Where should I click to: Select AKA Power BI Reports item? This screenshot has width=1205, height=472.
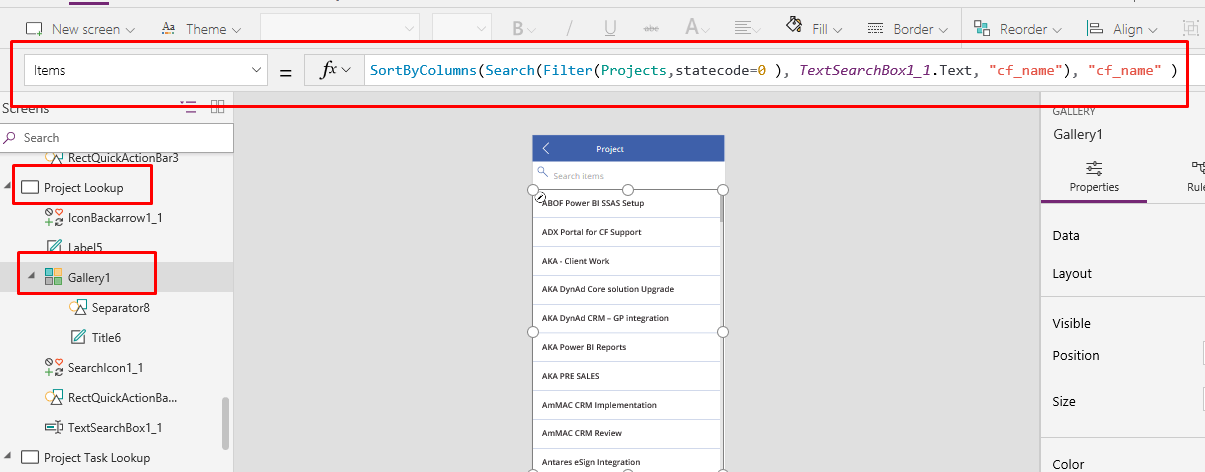[626, 347]
